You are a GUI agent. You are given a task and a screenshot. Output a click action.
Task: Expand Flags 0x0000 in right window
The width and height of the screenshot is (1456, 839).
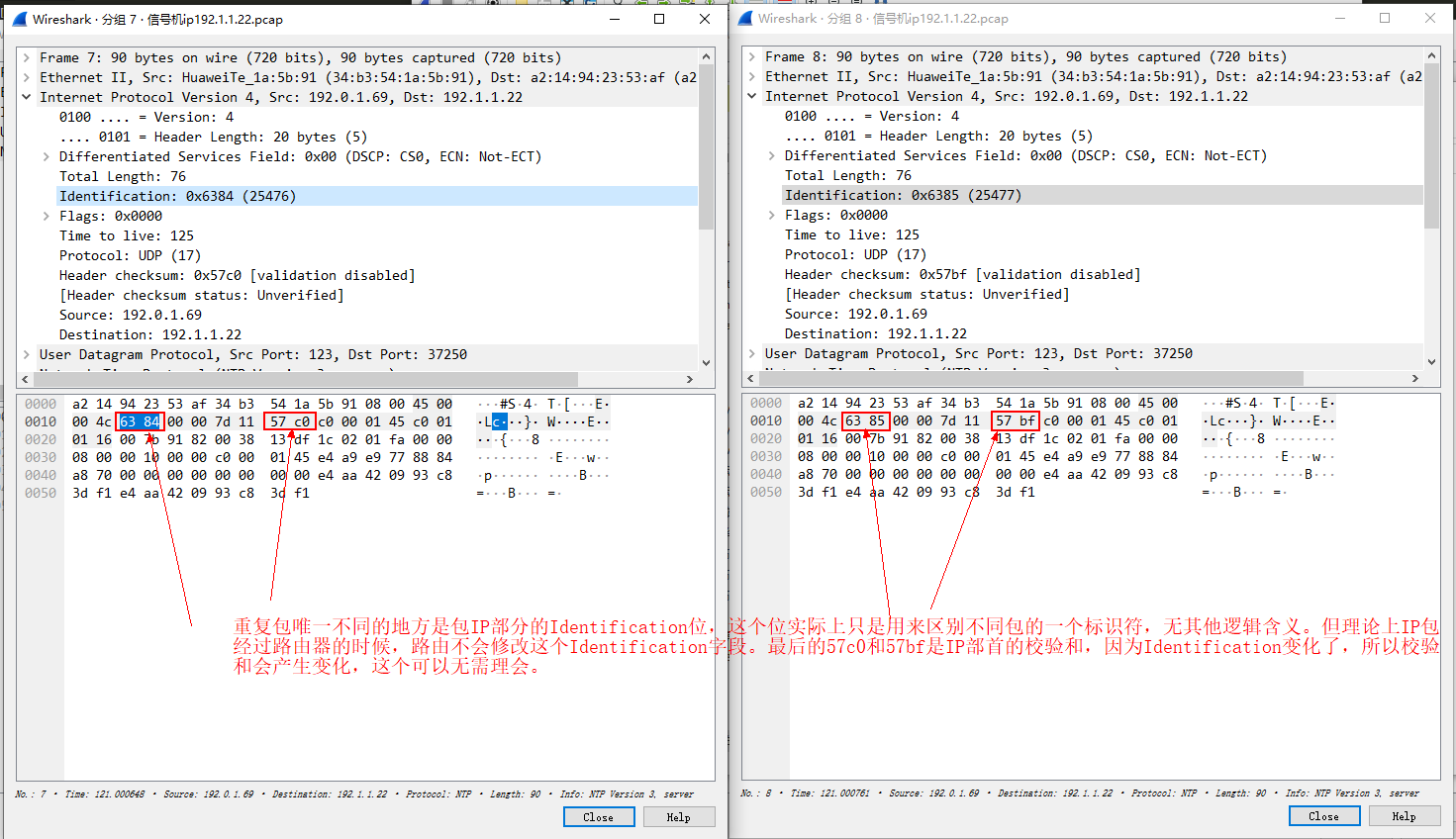click(x=772, y=215)
